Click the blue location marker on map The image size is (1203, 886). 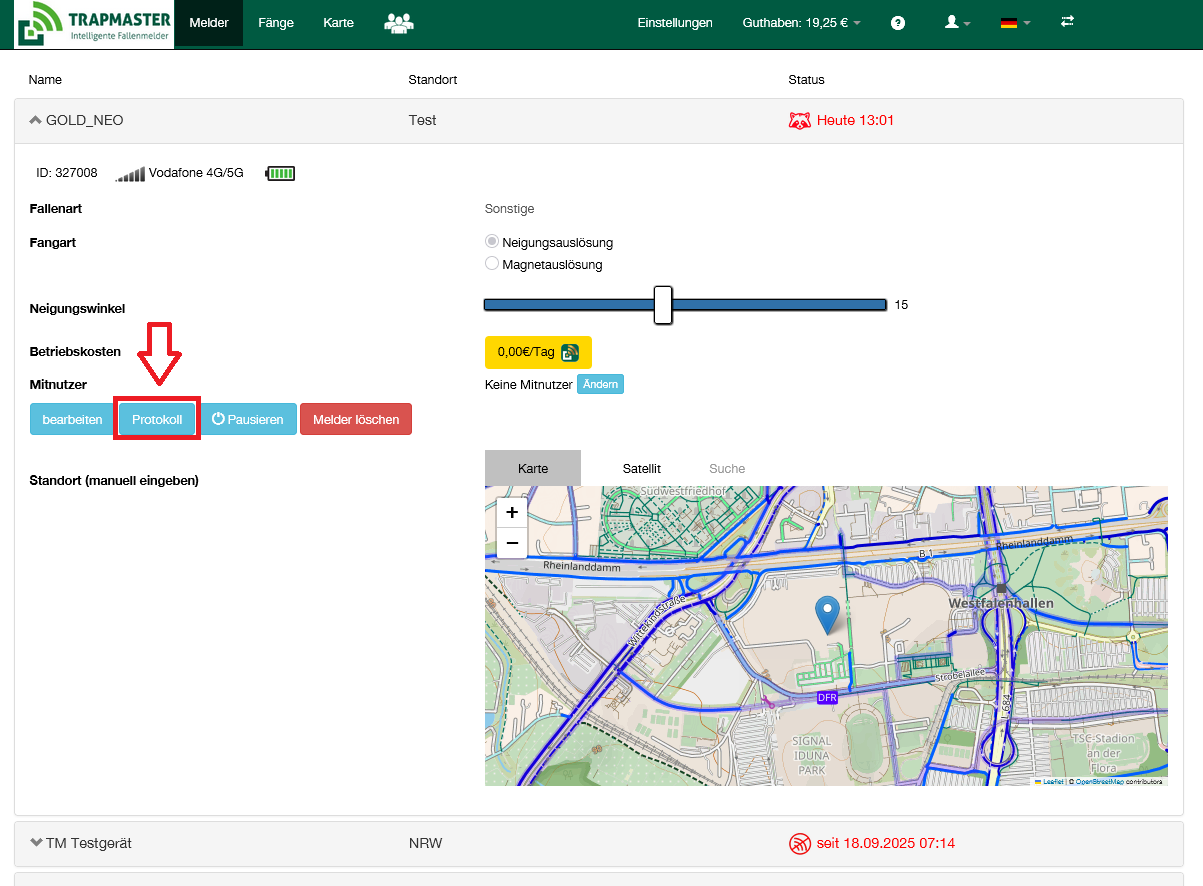(x=827, y=614)
